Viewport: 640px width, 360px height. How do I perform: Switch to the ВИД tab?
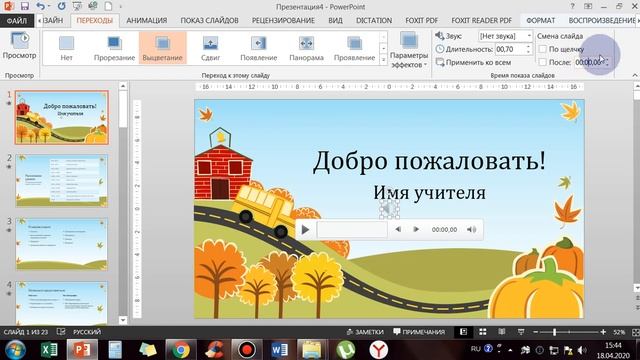pyautogui.click(x=336, y=20)
